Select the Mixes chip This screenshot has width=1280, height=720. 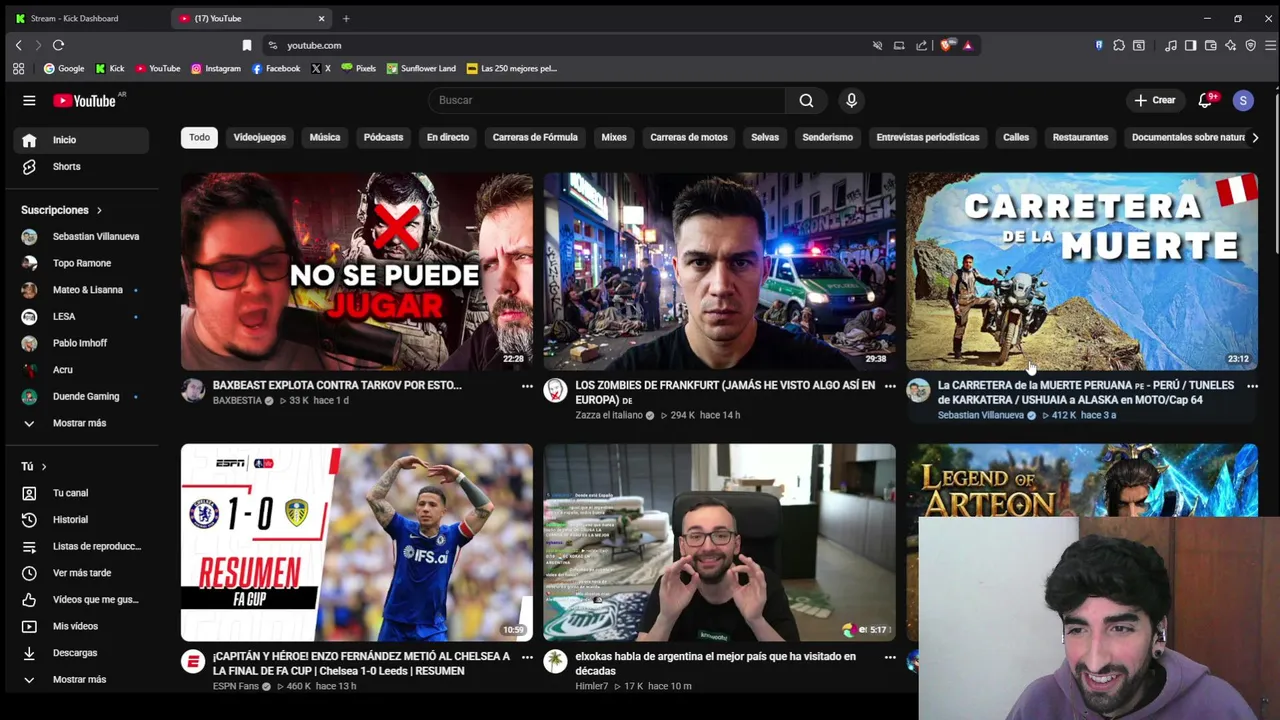614,137
